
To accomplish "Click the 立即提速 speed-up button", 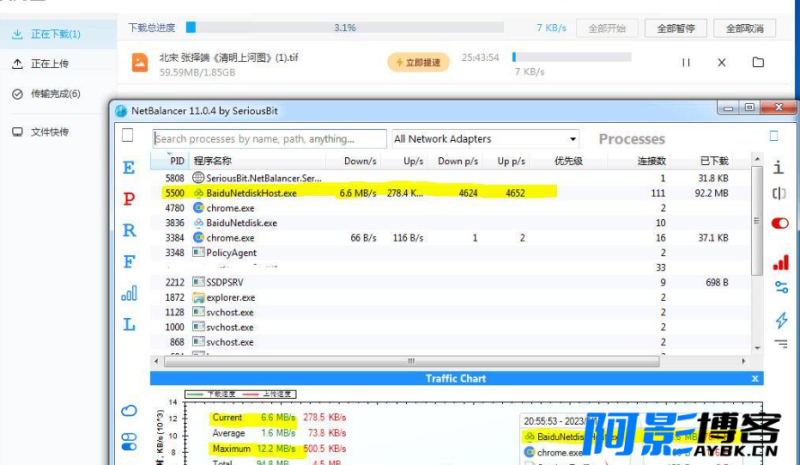I will [x=418, y=62].
